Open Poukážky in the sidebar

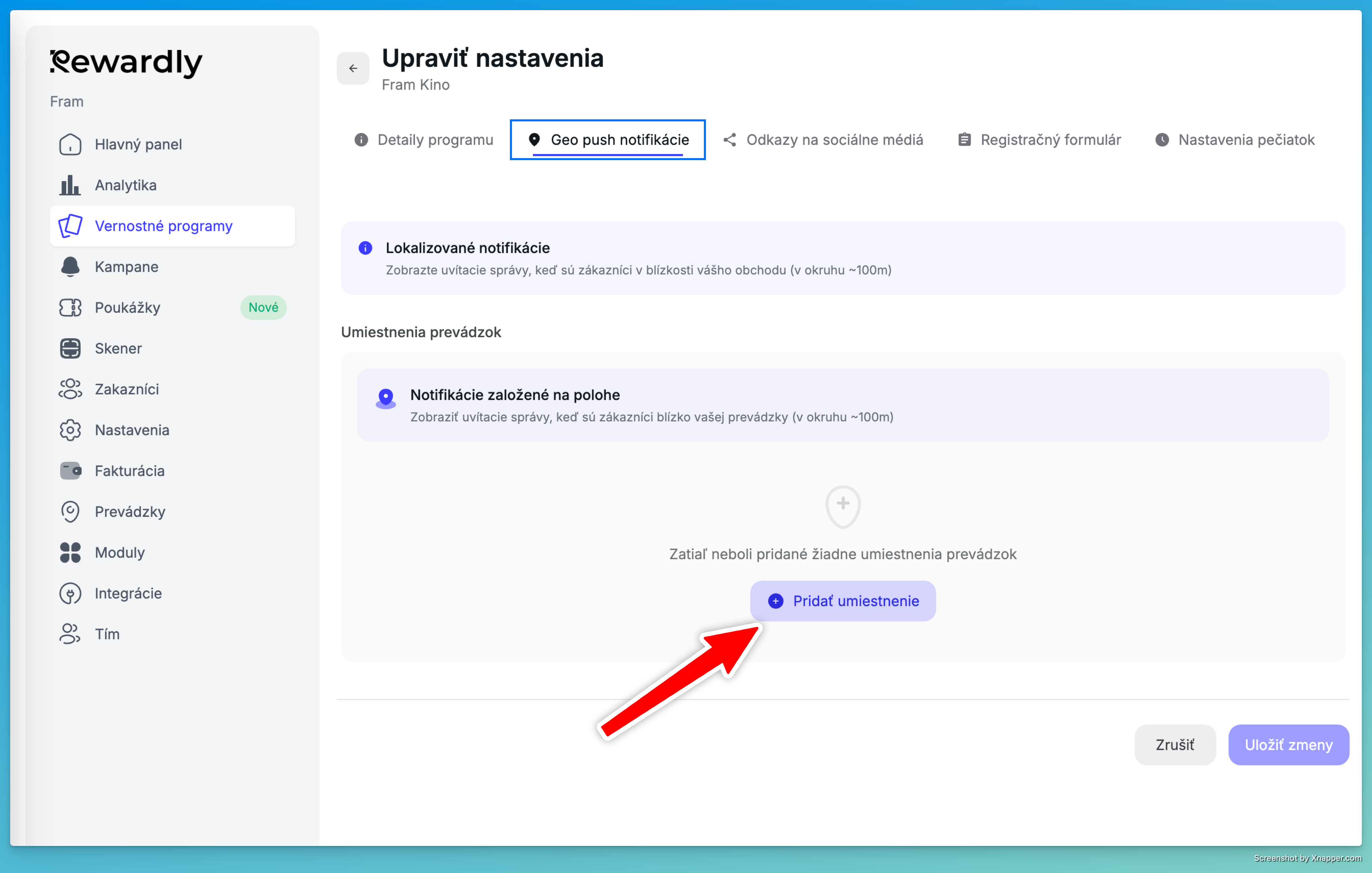point(172,307)
